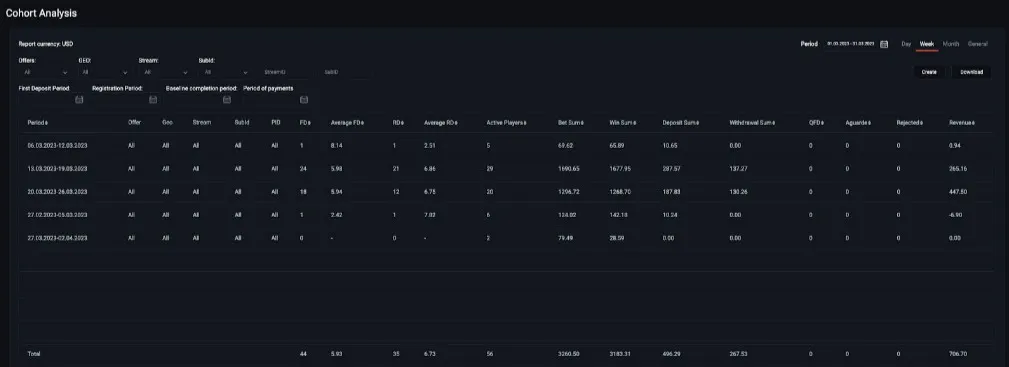Screen dimensions: 1009x367
Task: Sort by Win Sum column header
Action: 623,122
